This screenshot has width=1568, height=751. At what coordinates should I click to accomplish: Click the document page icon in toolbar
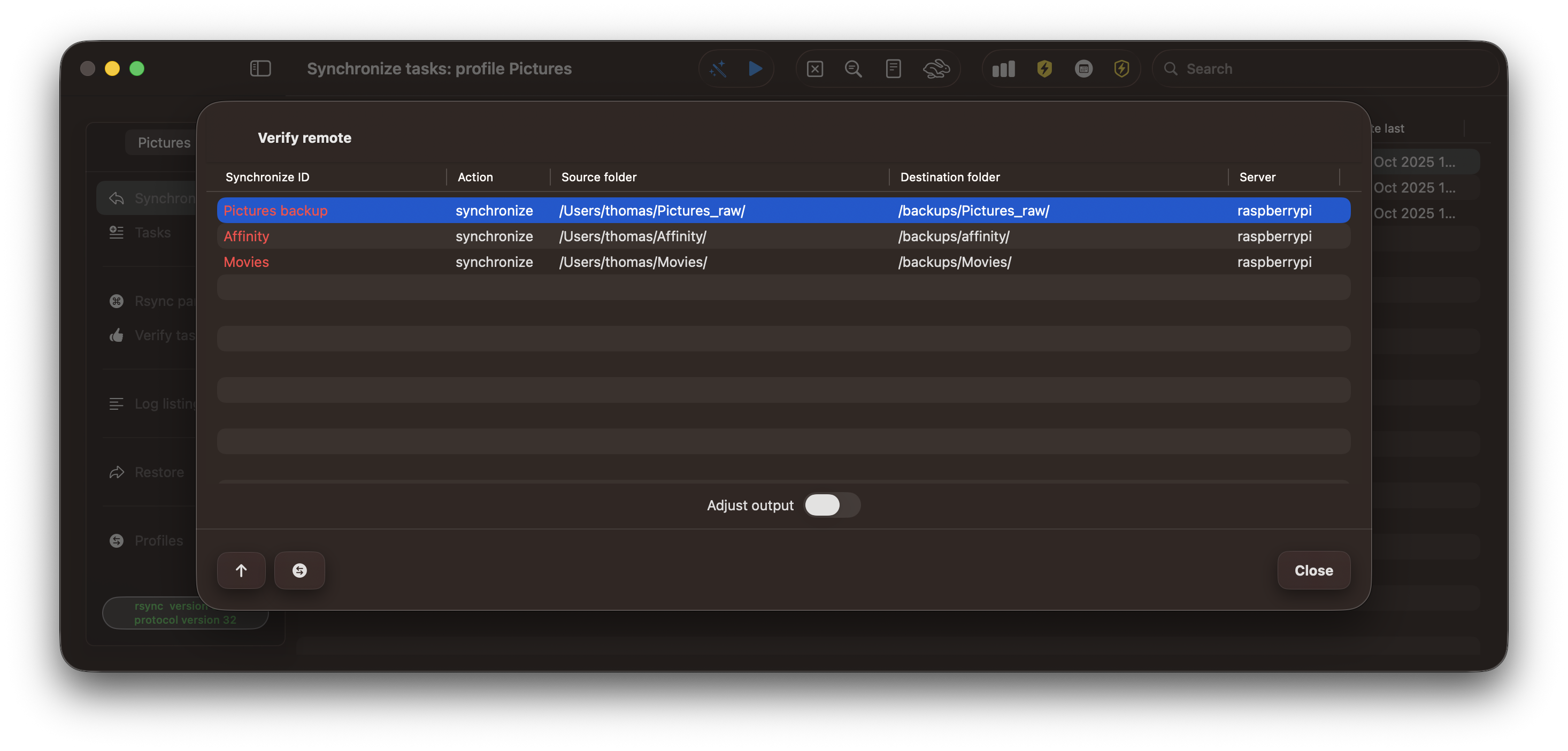point(893,69)
